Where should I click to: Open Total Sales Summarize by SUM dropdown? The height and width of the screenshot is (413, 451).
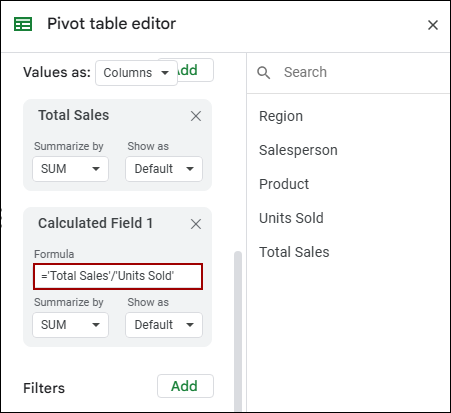click(x=70, y=169)
